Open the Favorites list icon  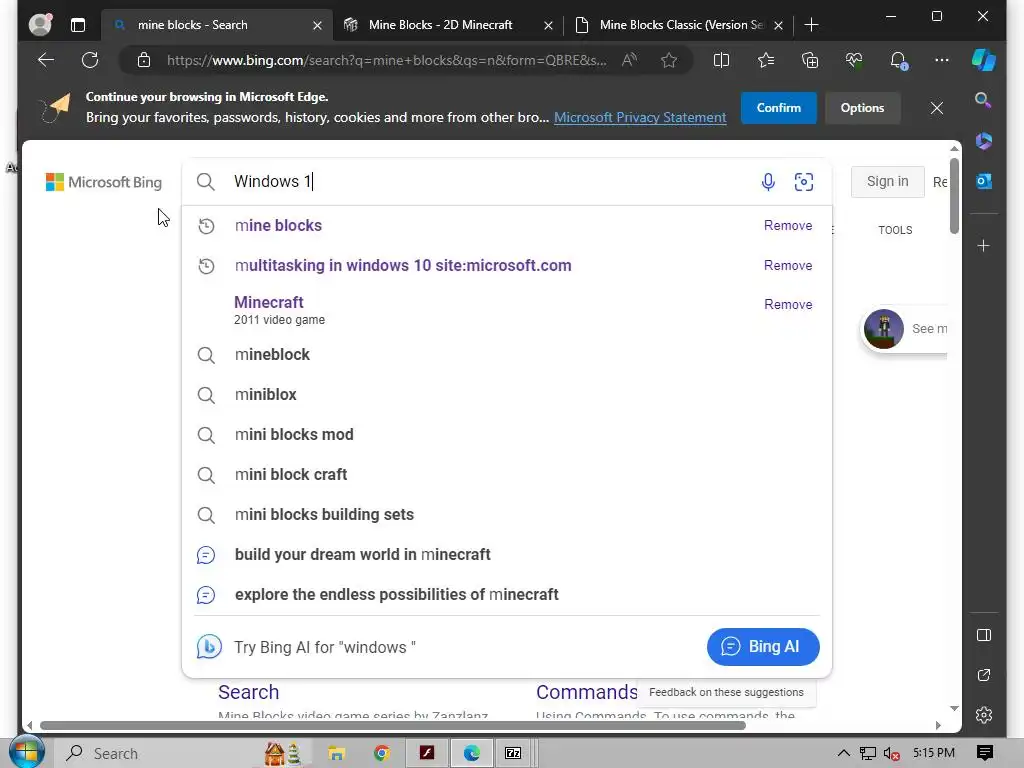pyautogui.click(x=766, y=60)
